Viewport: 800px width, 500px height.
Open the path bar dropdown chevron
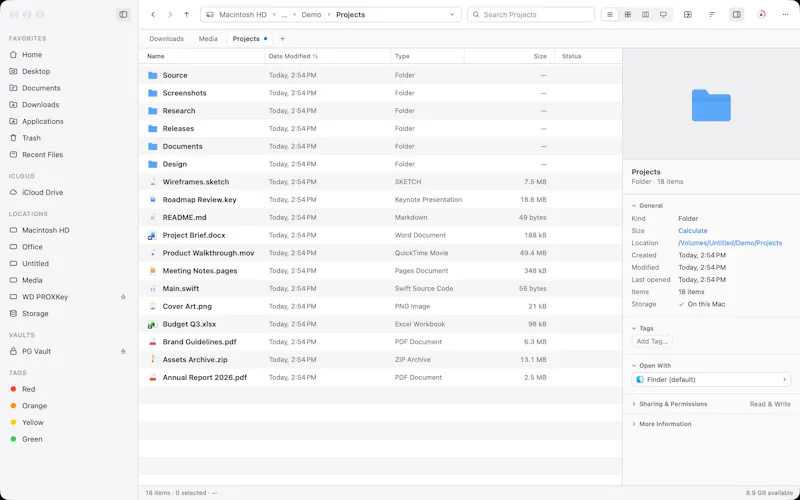(x=452, y=15)
